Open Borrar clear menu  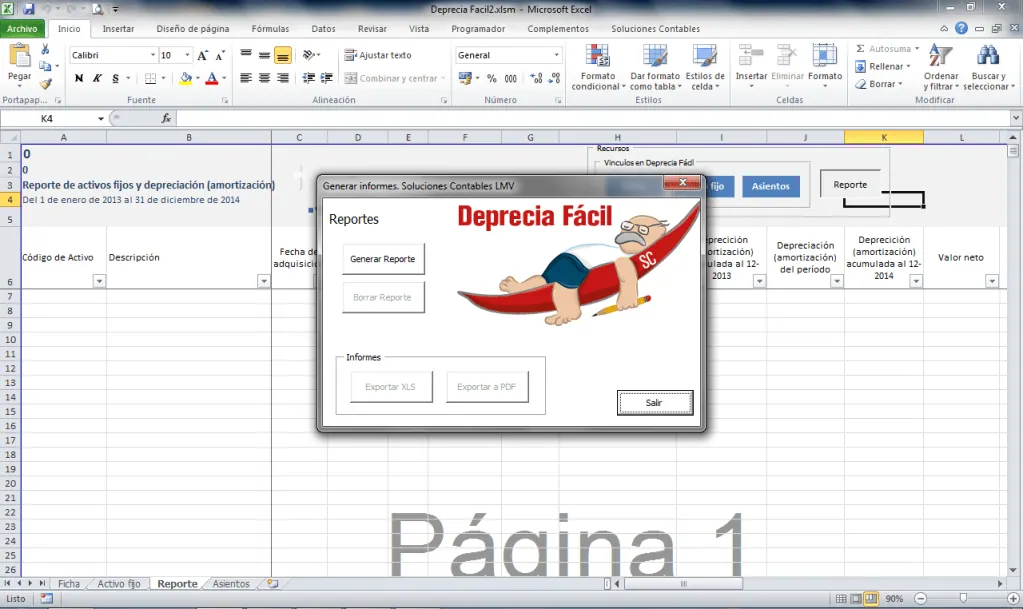tap(879, 84)
